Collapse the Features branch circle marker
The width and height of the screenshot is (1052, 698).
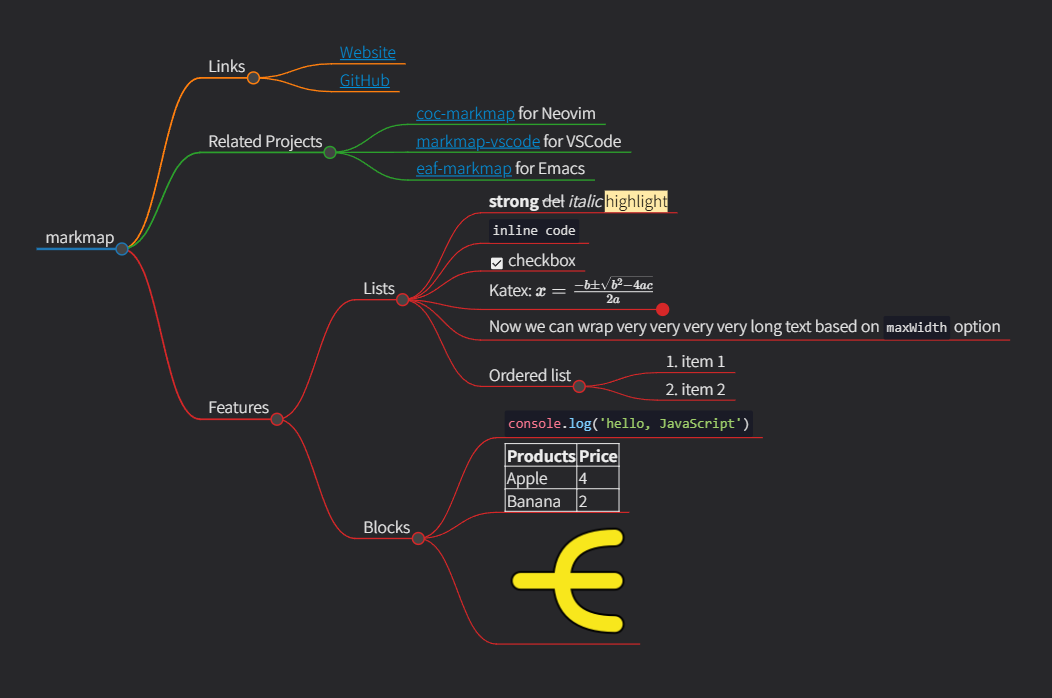pyautogui.click(x=276, y=418)
